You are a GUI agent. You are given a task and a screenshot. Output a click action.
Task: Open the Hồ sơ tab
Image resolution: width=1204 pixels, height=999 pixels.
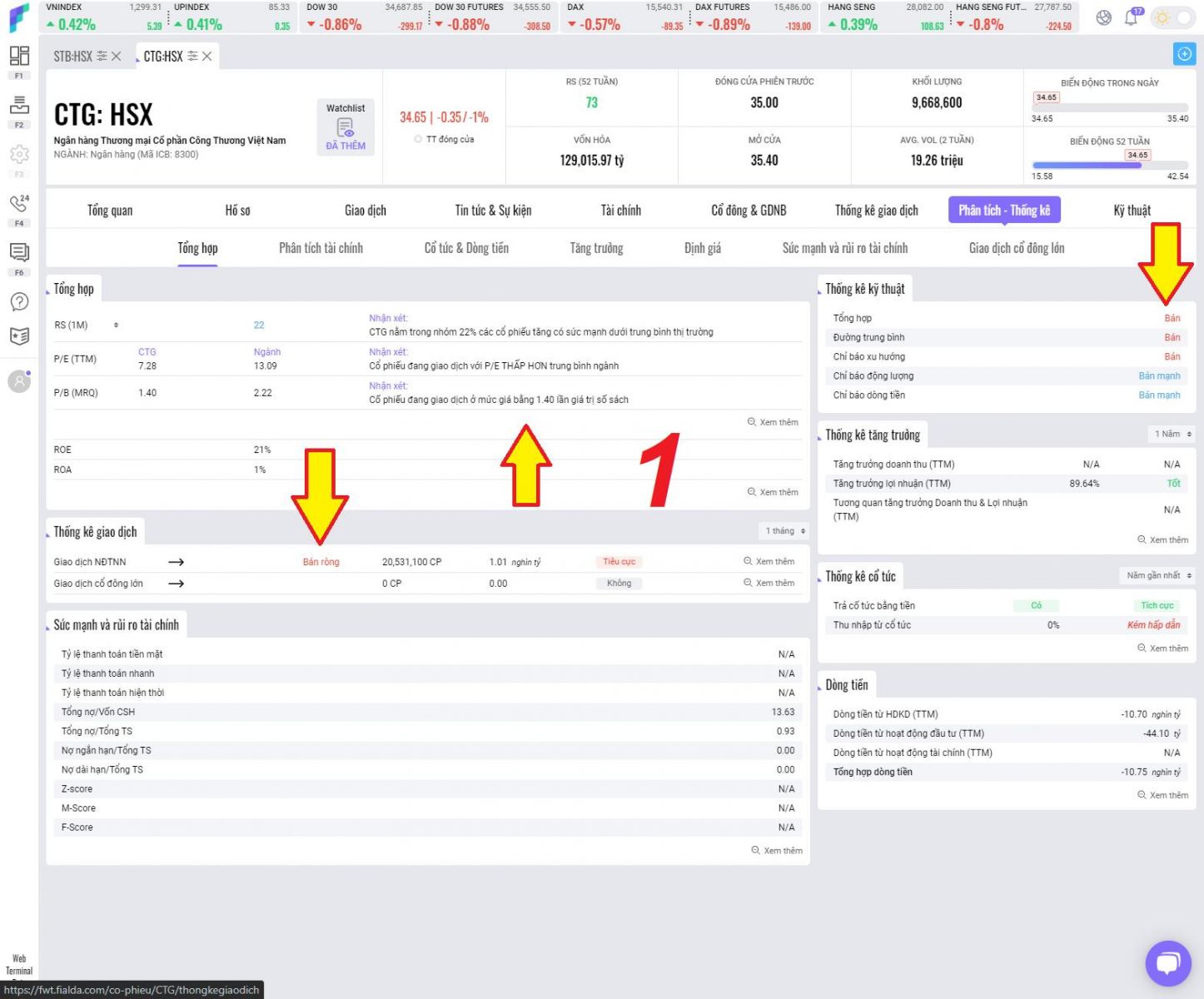click(x=237, y=211)
